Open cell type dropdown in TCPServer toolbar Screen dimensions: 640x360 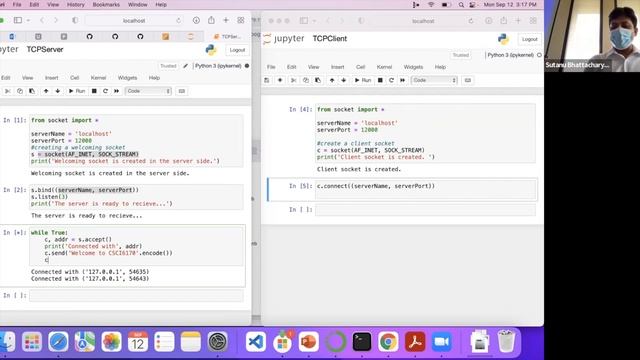[148, 91]
